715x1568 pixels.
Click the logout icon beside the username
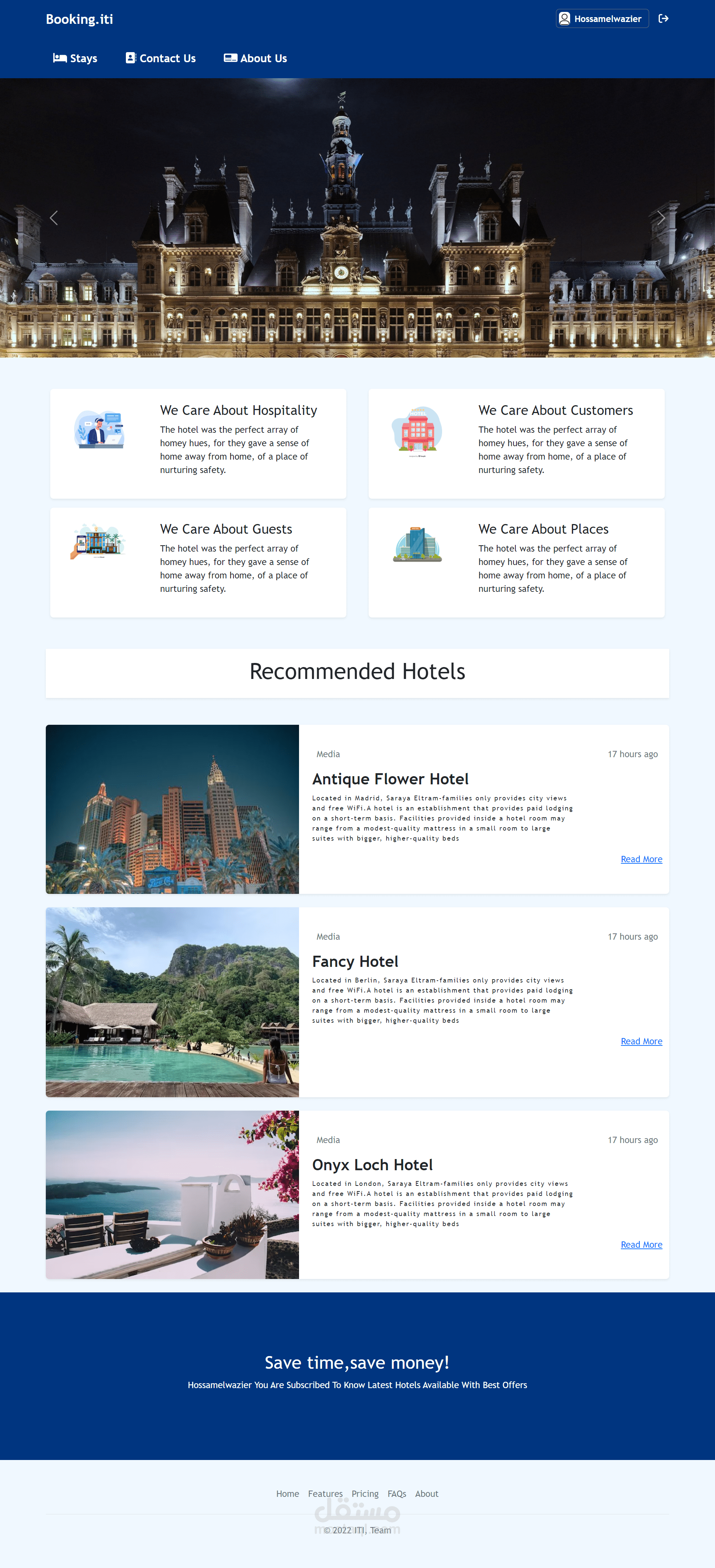click(x=663, y=19)
